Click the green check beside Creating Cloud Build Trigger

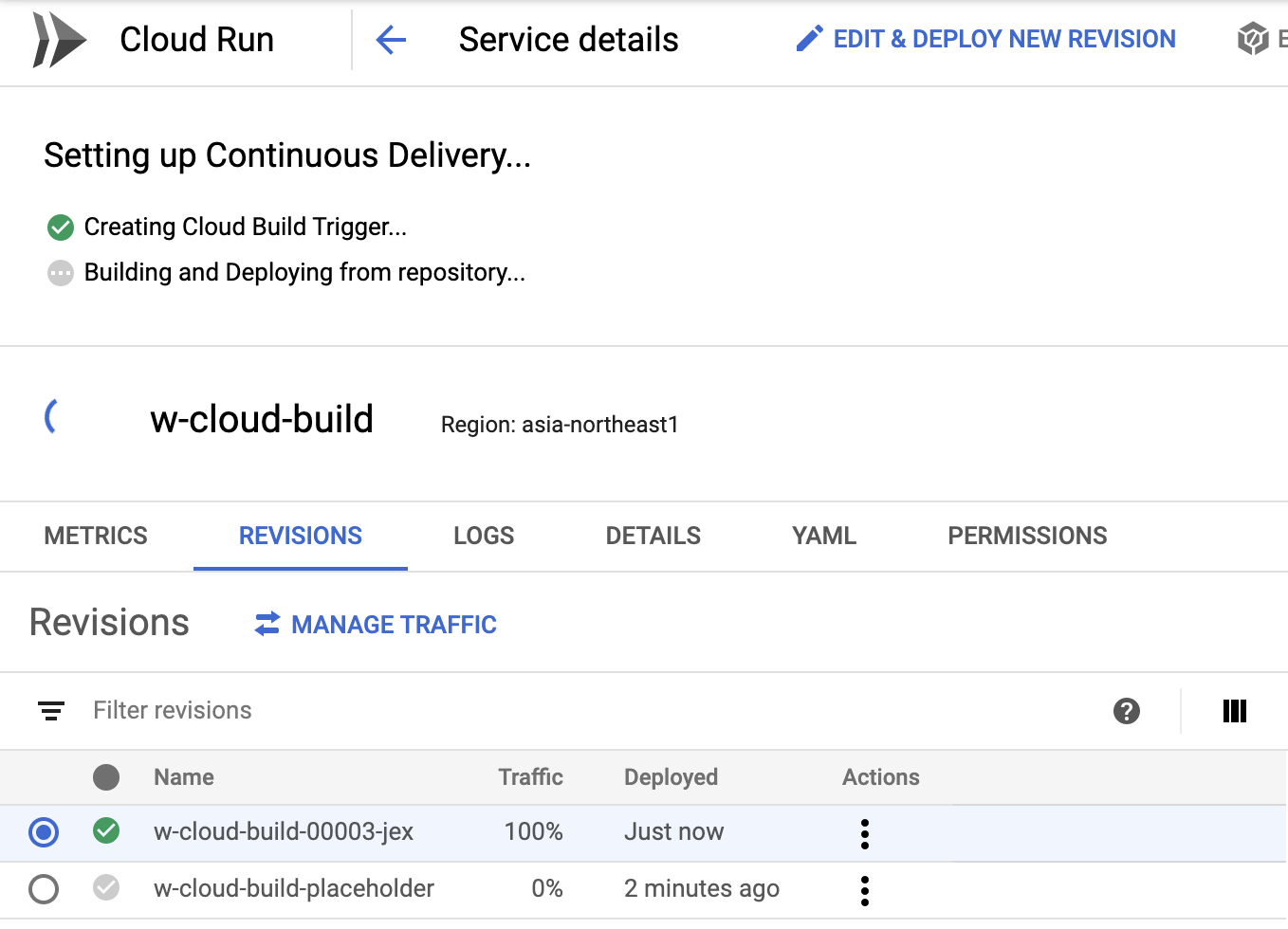[x=61, y=228]
